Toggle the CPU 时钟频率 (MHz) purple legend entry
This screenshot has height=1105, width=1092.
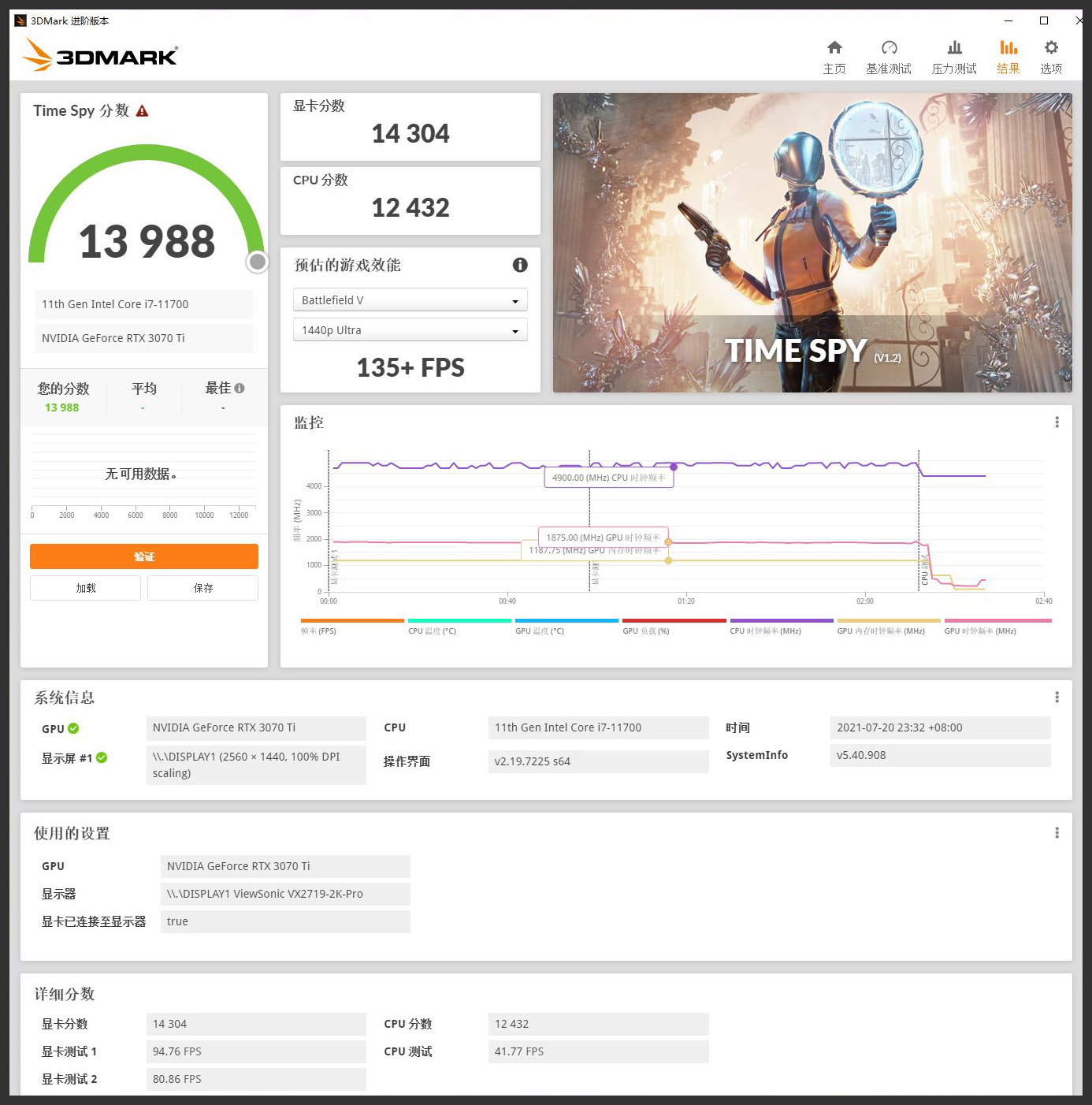(781, 627)
